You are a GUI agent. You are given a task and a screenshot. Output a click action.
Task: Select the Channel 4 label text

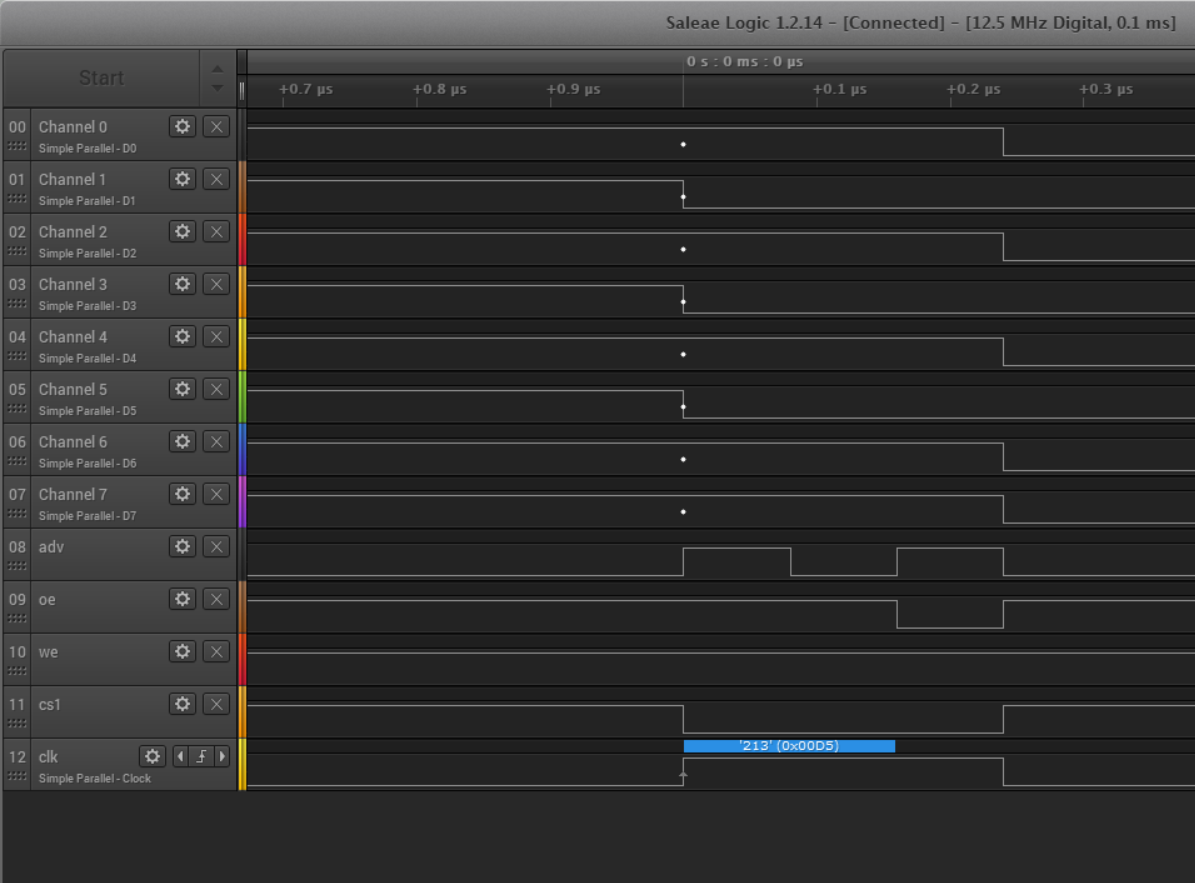73,338
